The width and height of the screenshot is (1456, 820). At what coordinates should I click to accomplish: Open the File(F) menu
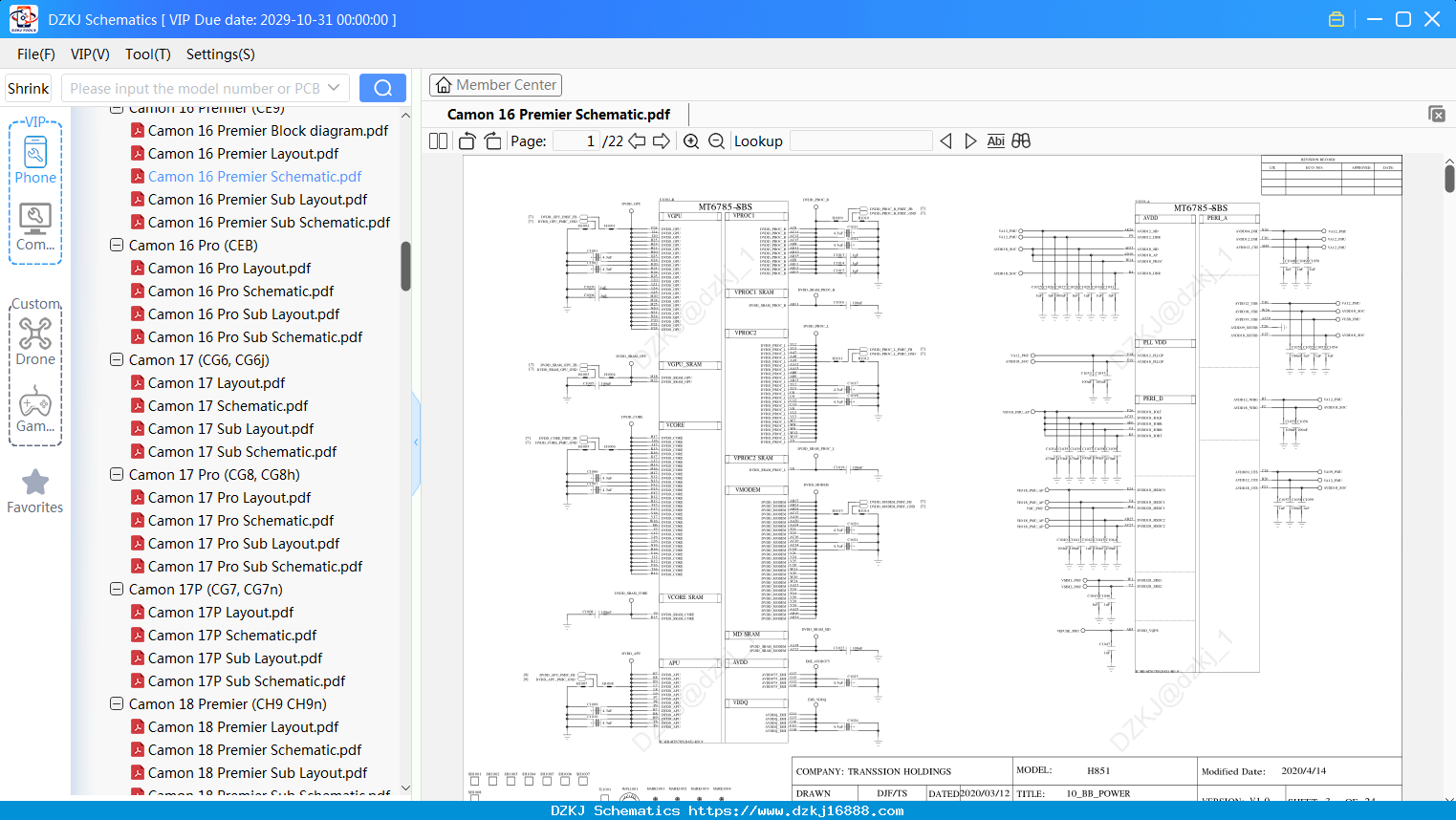[x=36, y=54]
